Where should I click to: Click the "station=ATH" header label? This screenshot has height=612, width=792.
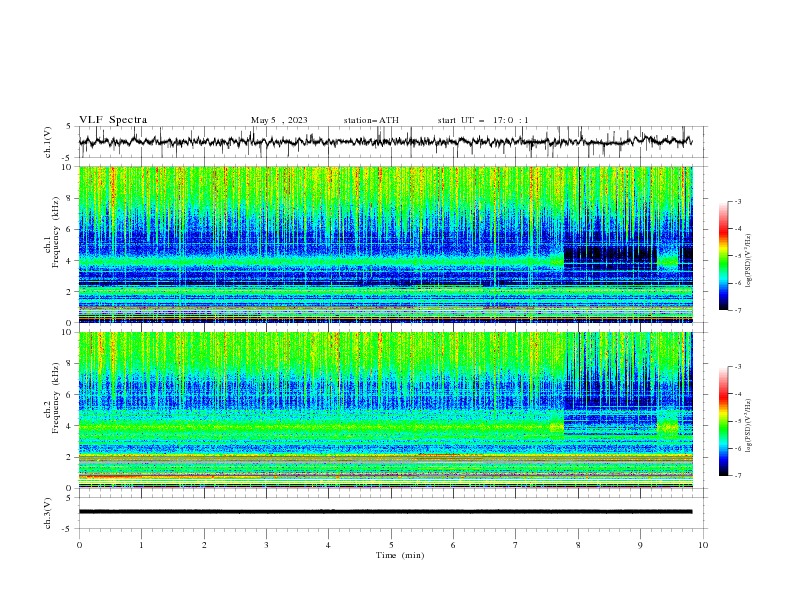(371, 120)
